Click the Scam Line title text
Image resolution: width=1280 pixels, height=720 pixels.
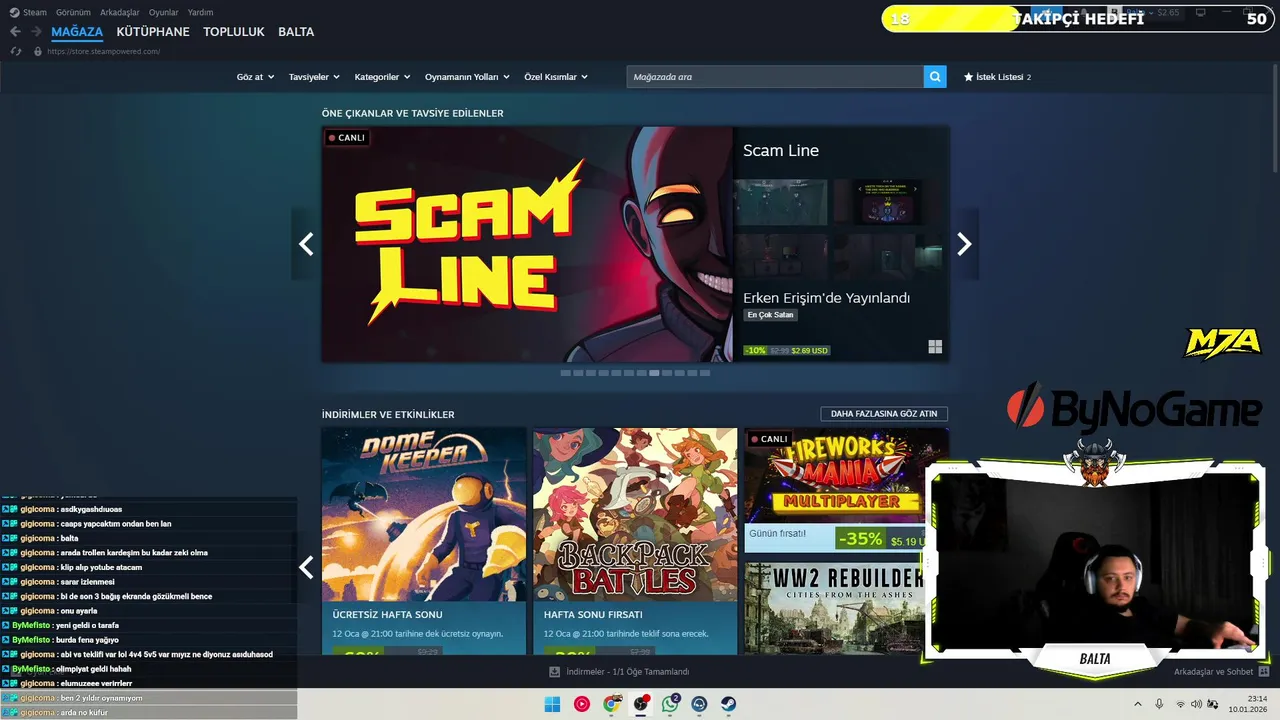pos(781,151)
